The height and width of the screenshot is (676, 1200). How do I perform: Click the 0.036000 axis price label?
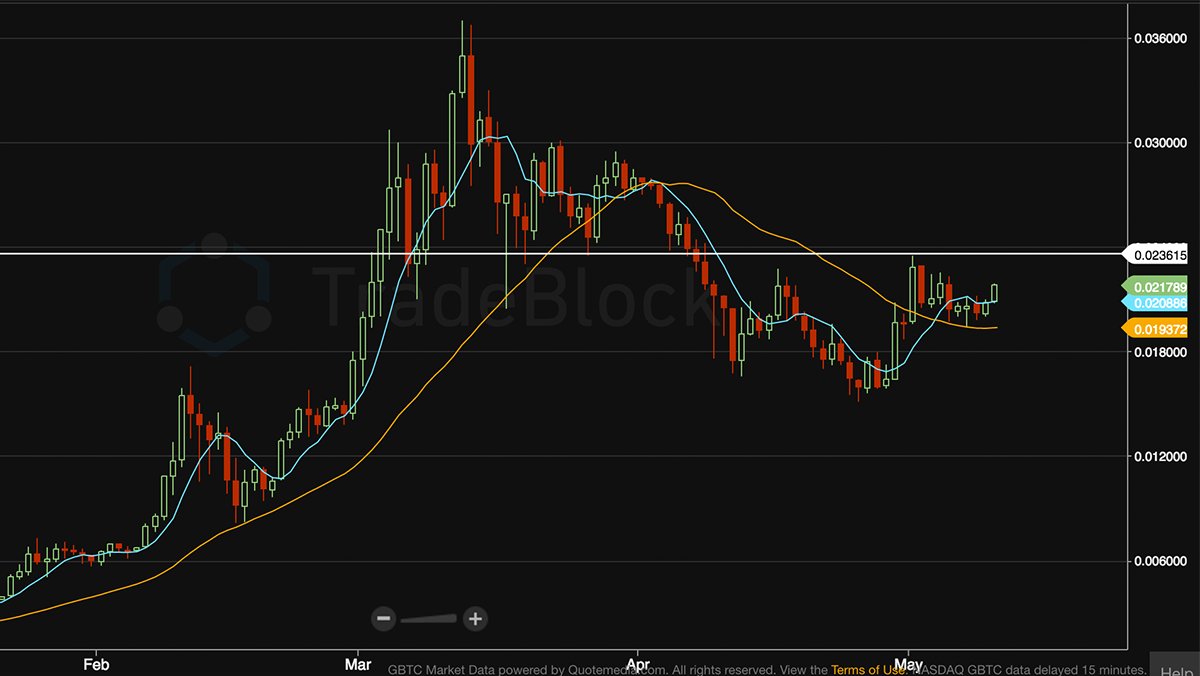pyautogui.click(x=1160, y=39)
